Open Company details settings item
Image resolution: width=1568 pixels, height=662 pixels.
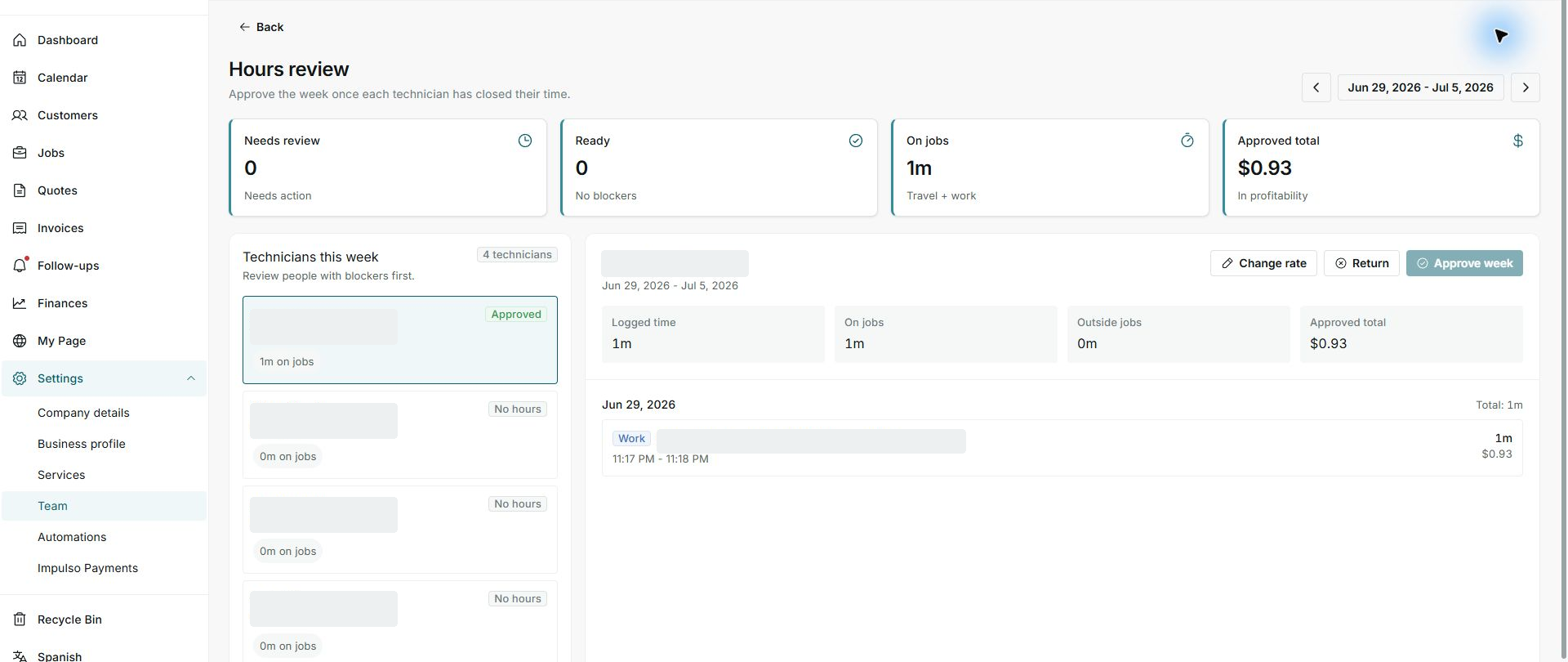(x=83, y=413)
